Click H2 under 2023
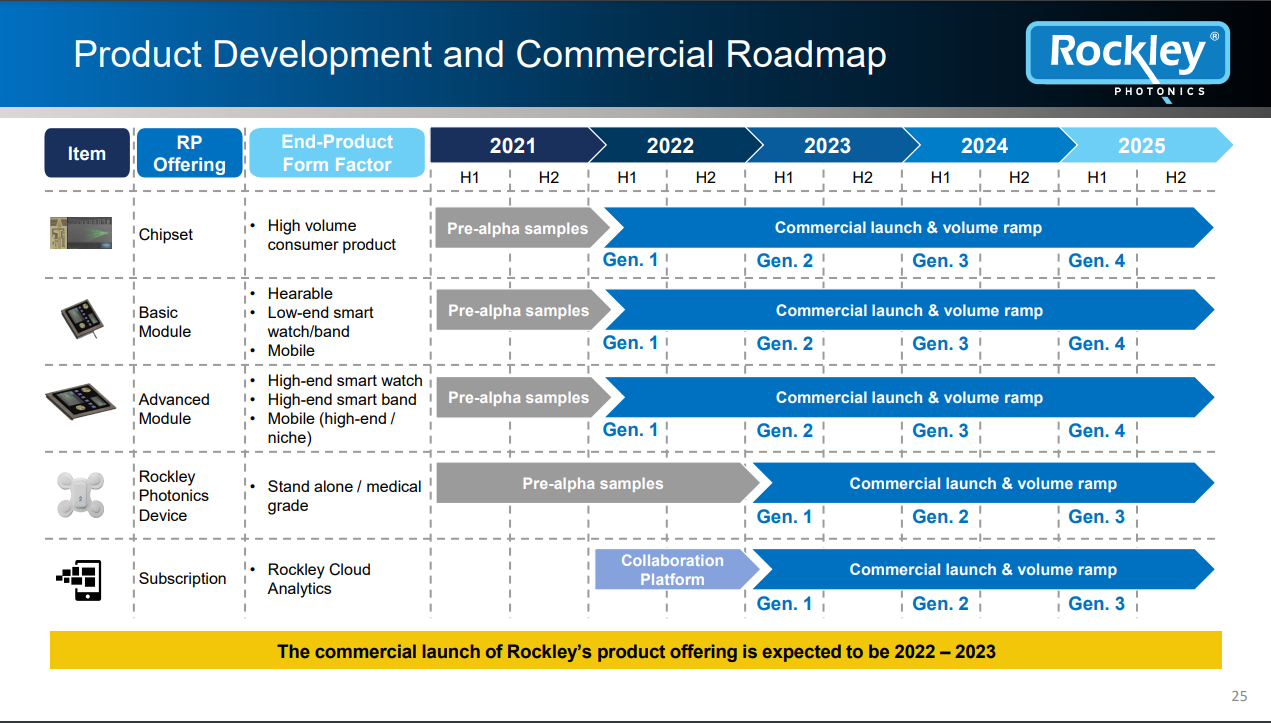This screenshot has height=723, width=1271. tap(863, 178)
